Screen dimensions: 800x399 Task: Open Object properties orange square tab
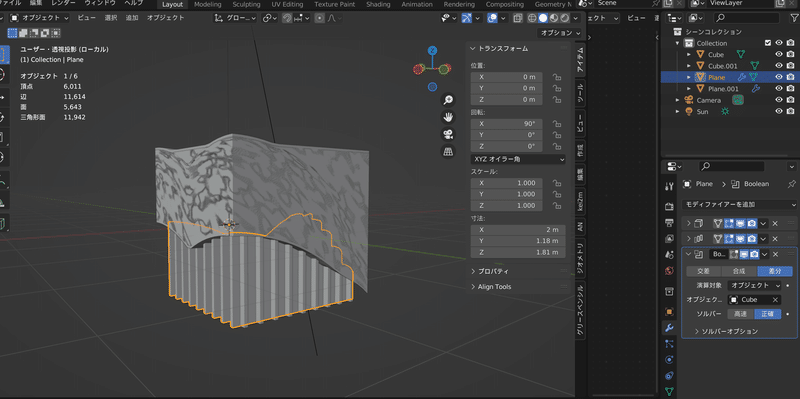[x=669, y=311]
